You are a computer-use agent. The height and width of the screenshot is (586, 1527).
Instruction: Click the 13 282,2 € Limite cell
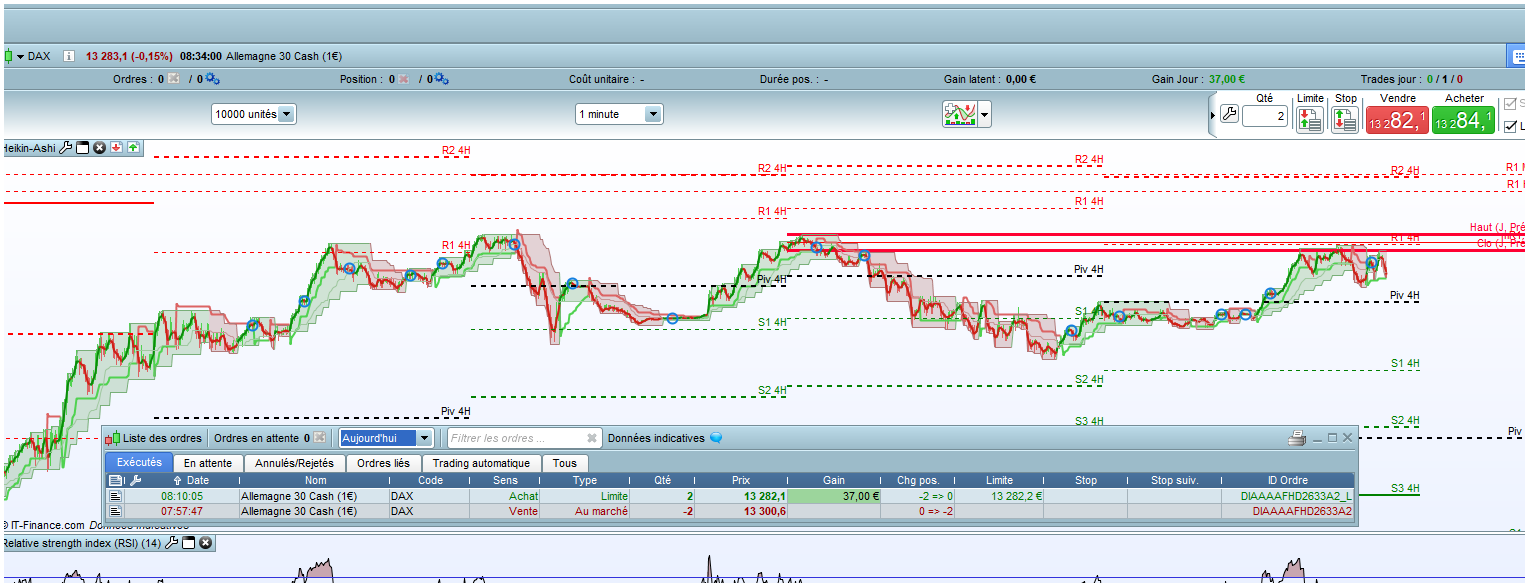point(1000,496)
